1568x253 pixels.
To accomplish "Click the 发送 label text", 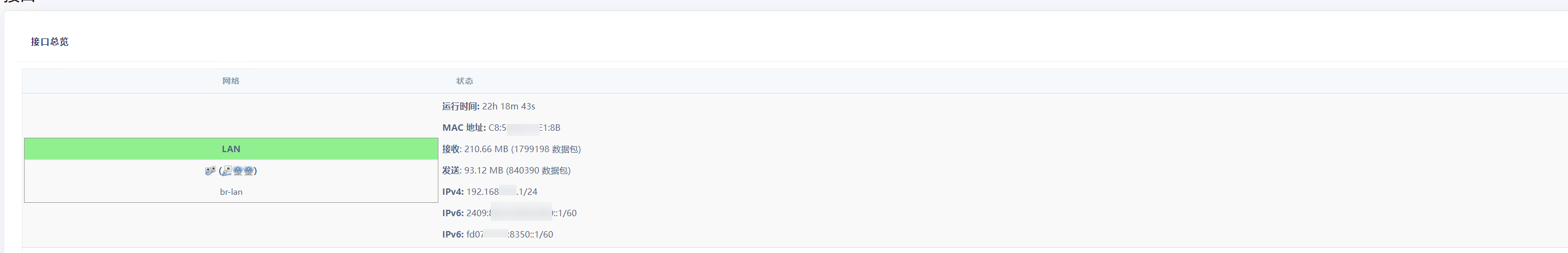I will tap(451, 170).
